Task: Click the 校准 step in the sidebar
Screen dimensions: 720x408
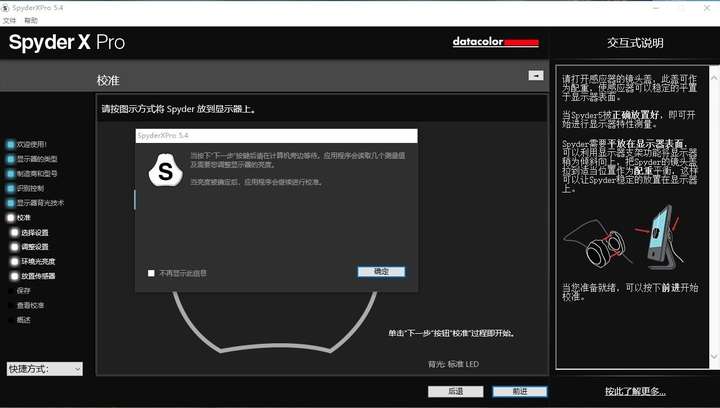Action: 18,218
